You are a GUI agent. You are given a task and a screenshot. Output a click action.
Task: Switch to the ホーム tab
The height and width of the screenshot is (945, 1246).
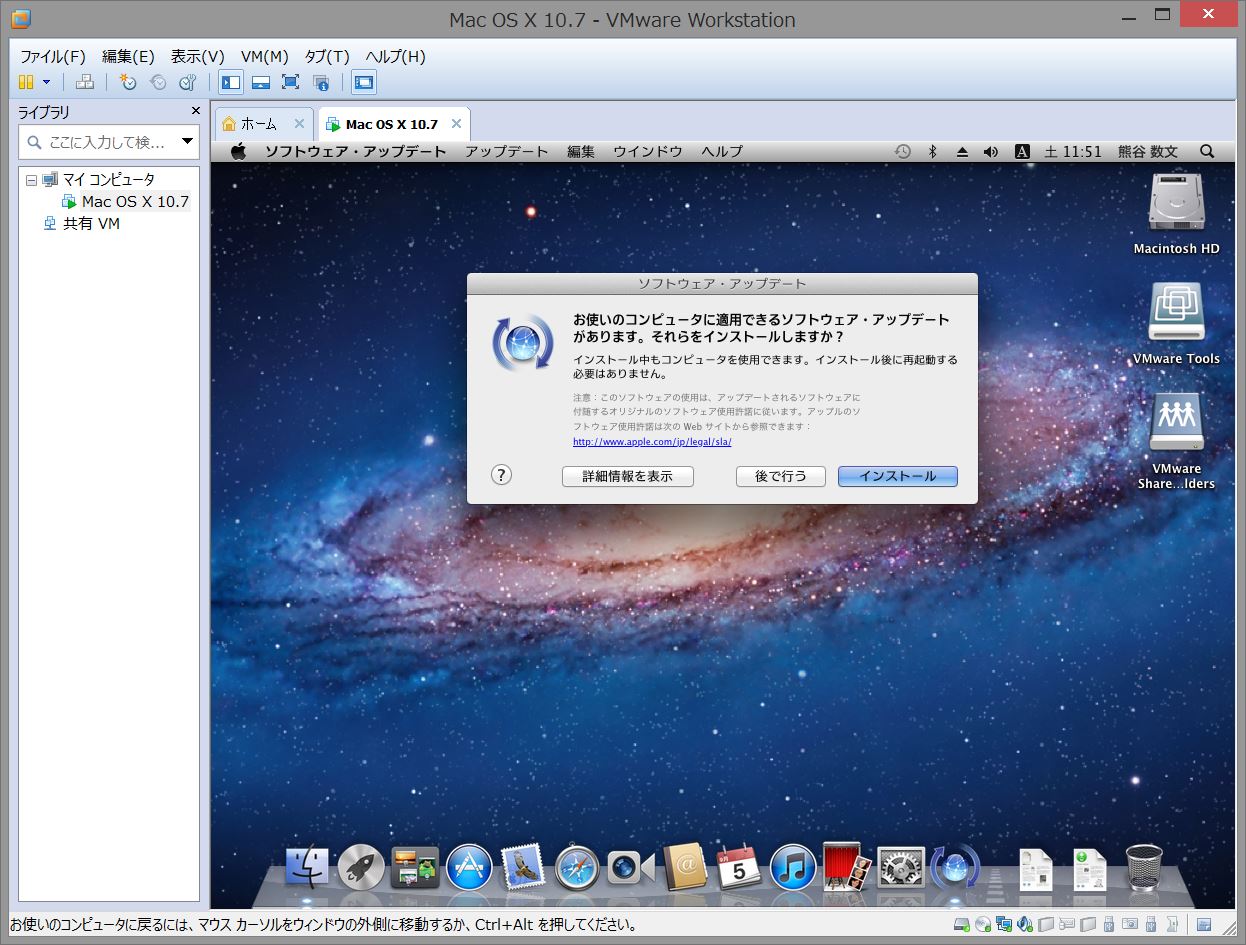tap(258, 124)
